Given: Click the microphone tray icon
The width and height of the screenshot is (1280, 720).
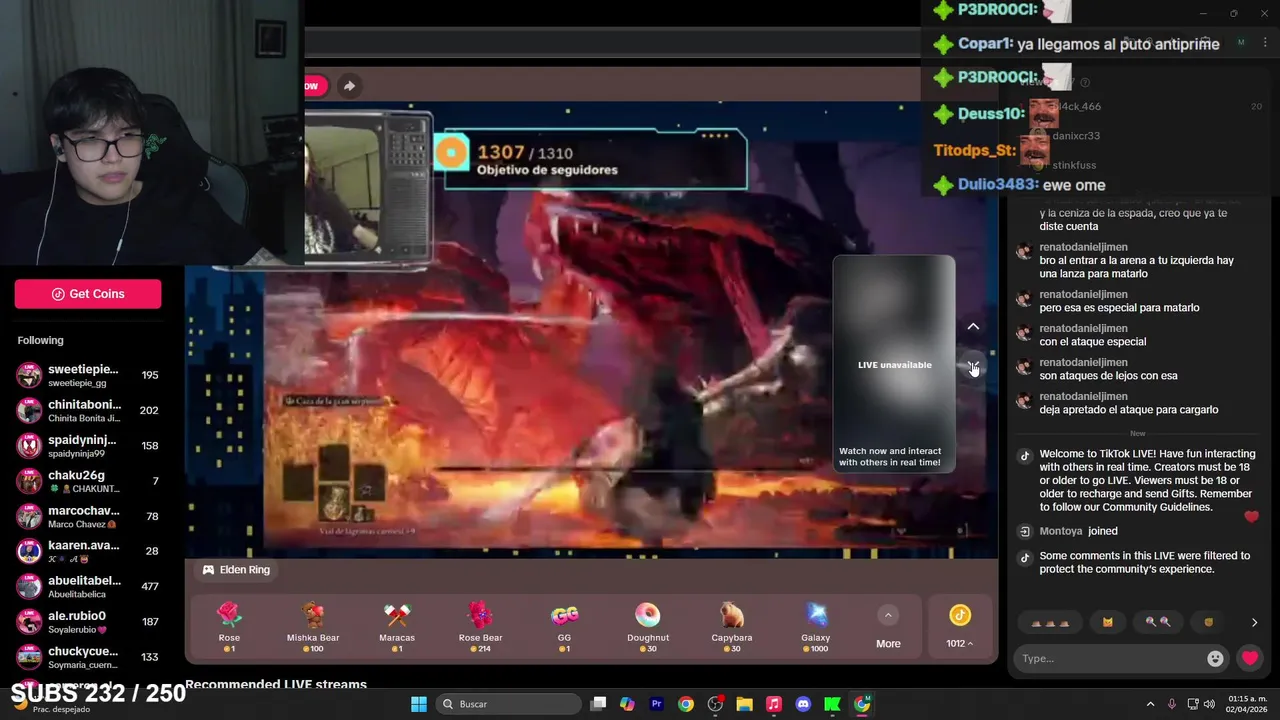Looking at the screenshot, I should coord(1172,704).
